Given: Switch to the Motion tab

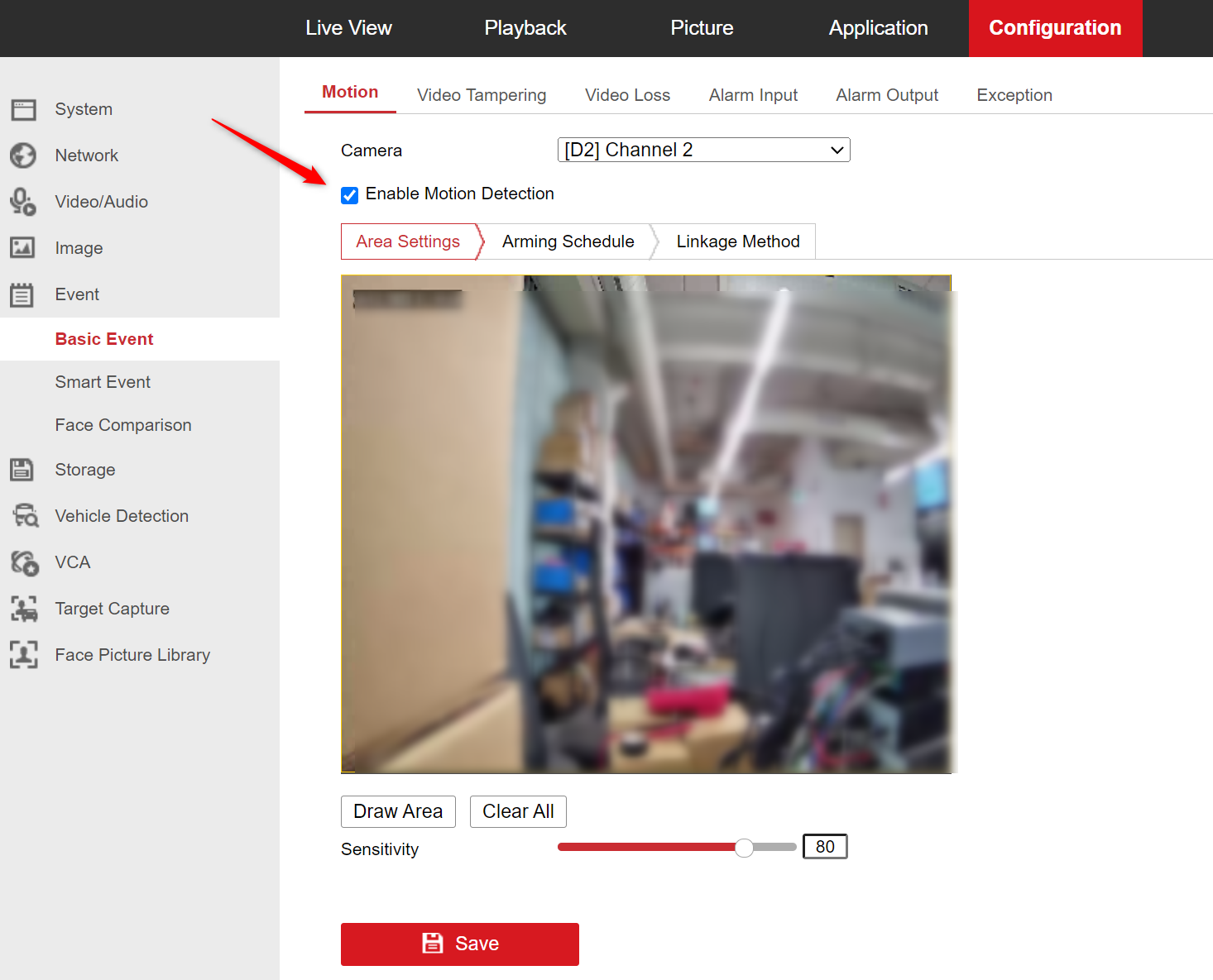Looking at the screenshot, I should [x=350, y=93].
